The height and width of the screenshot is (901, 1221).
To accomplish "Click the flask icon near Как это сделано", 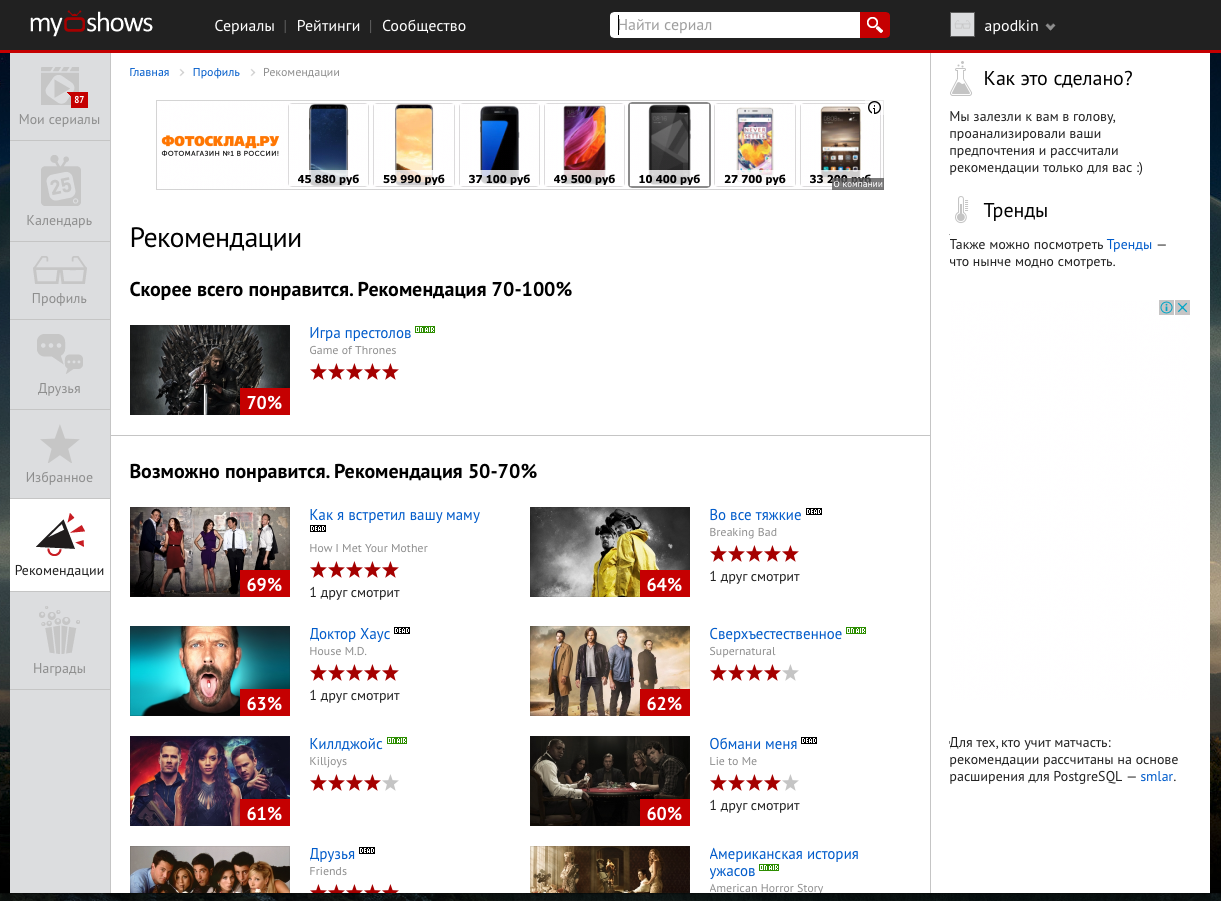I will pos(961,78).
